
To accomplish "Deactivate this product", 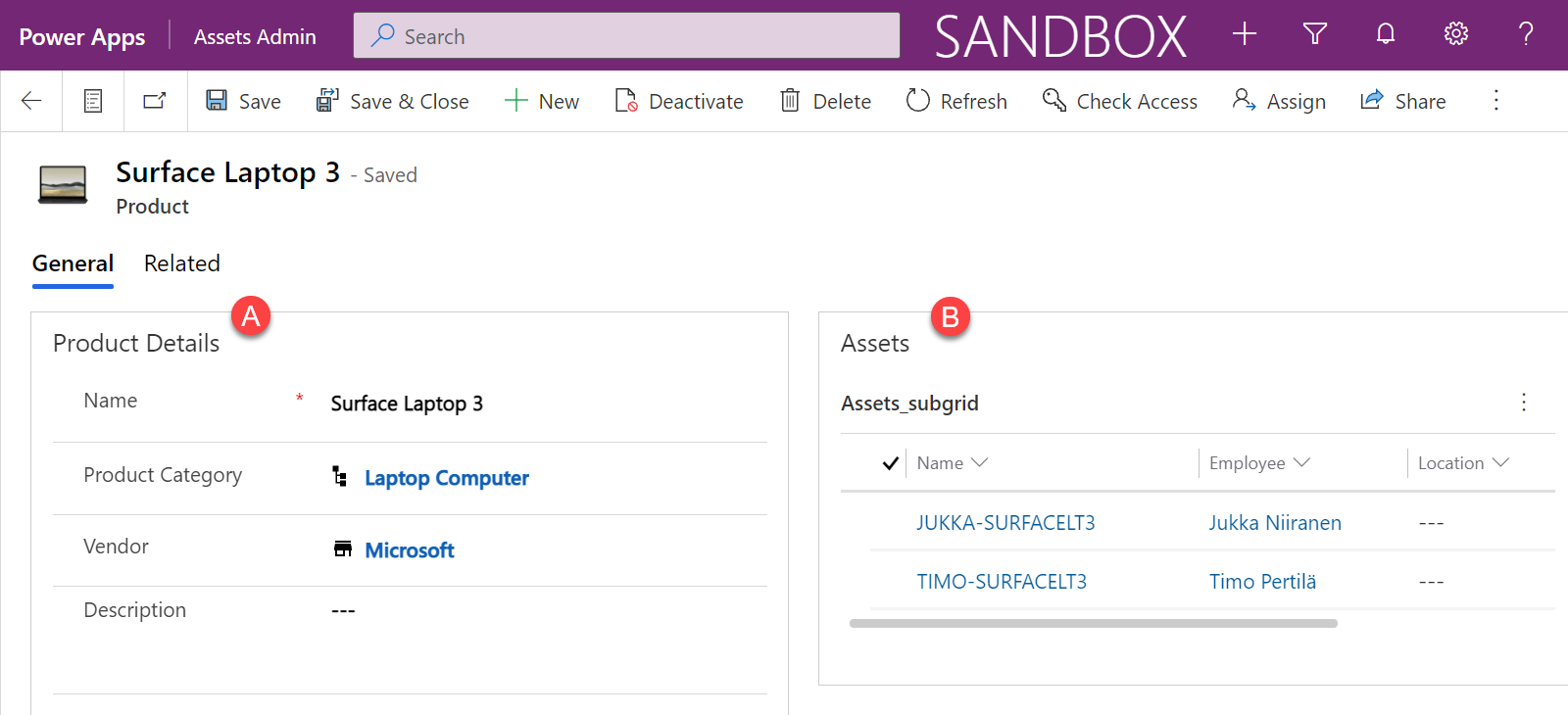I will click(678, 101).
